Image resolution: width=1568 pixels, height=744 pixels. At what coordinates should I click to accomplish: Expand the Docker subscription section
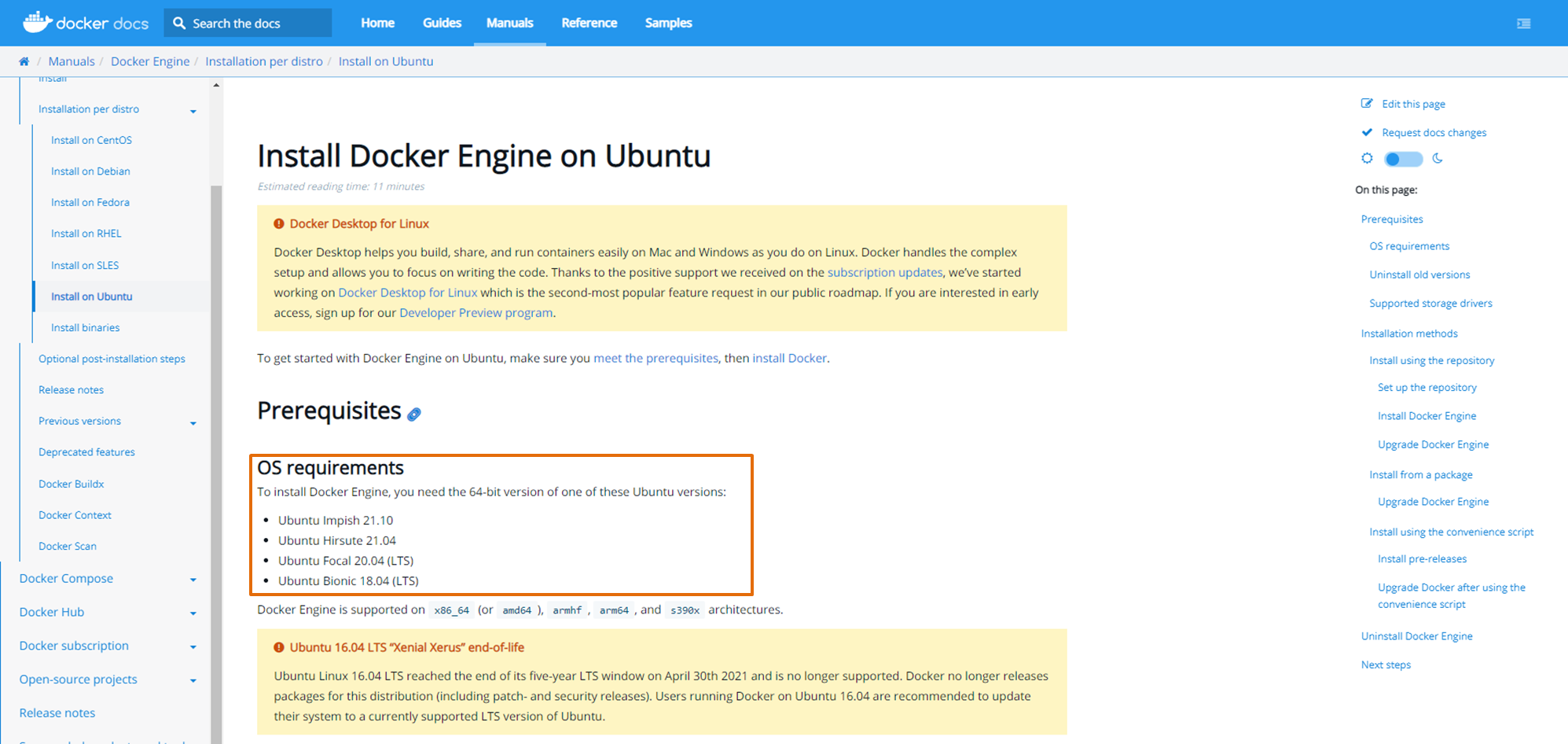tap(193, 647)
